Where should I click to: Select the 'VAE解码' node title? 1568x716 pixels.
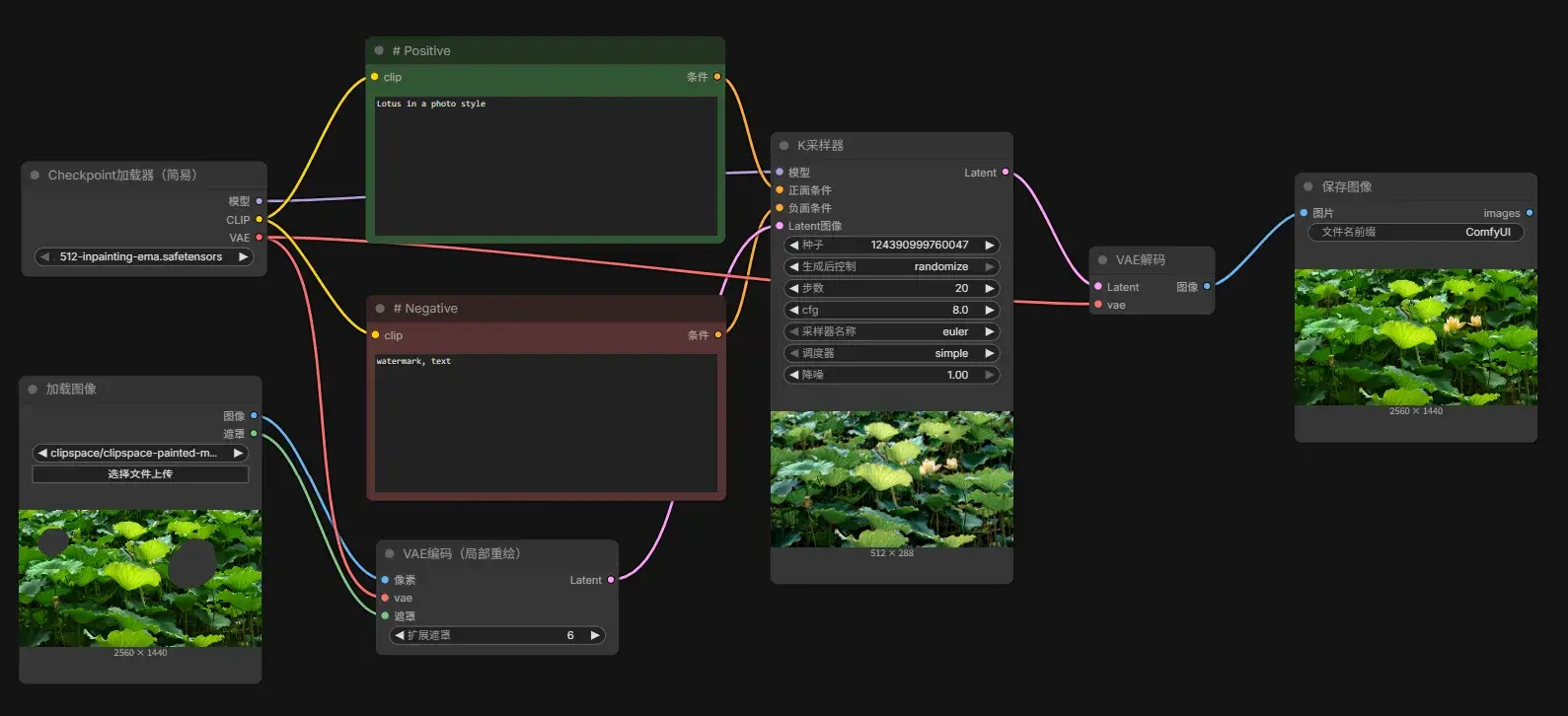point(1141,260)
